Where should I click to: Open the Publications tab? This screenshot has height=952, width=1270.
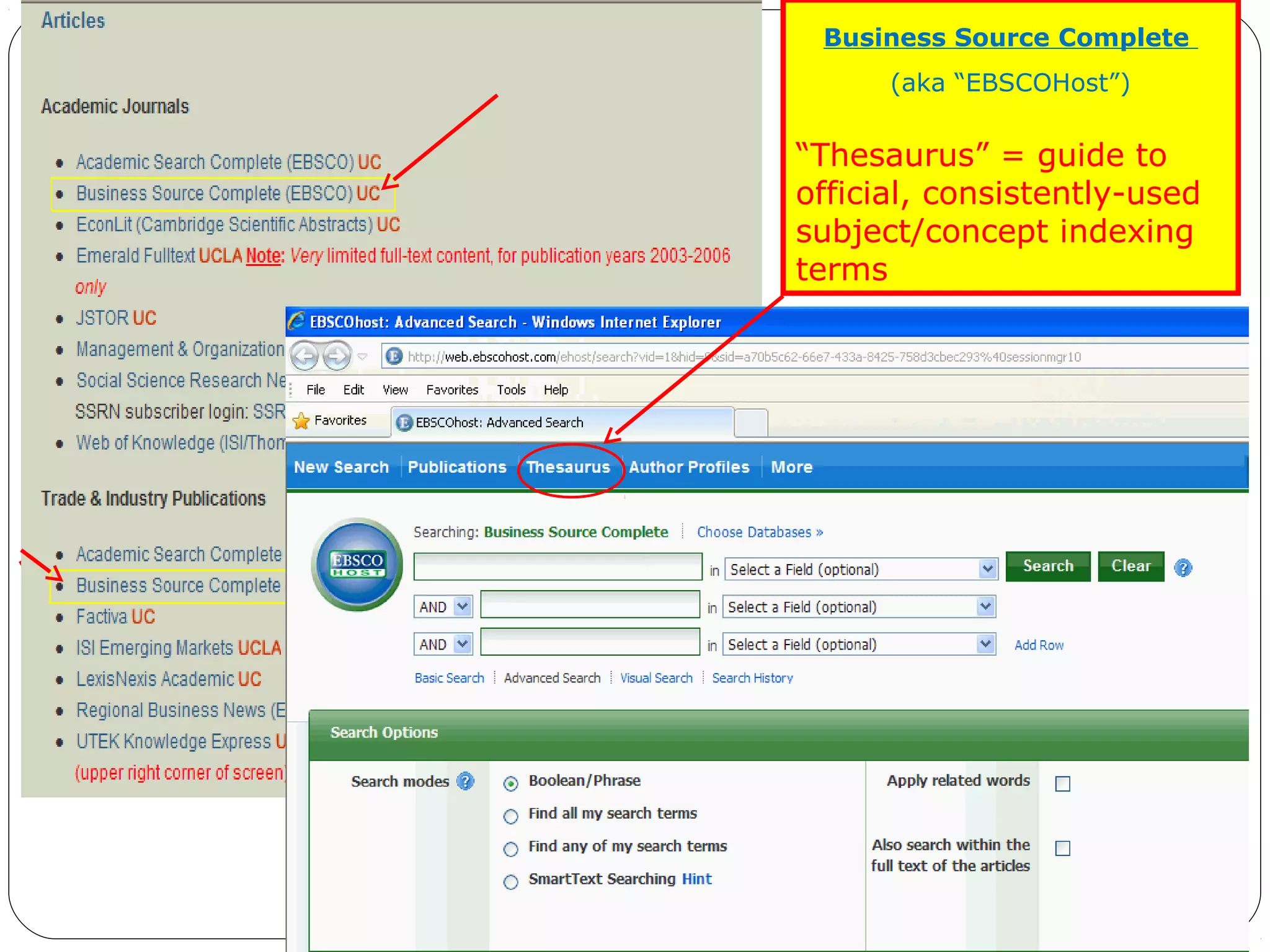click(457, 467)
